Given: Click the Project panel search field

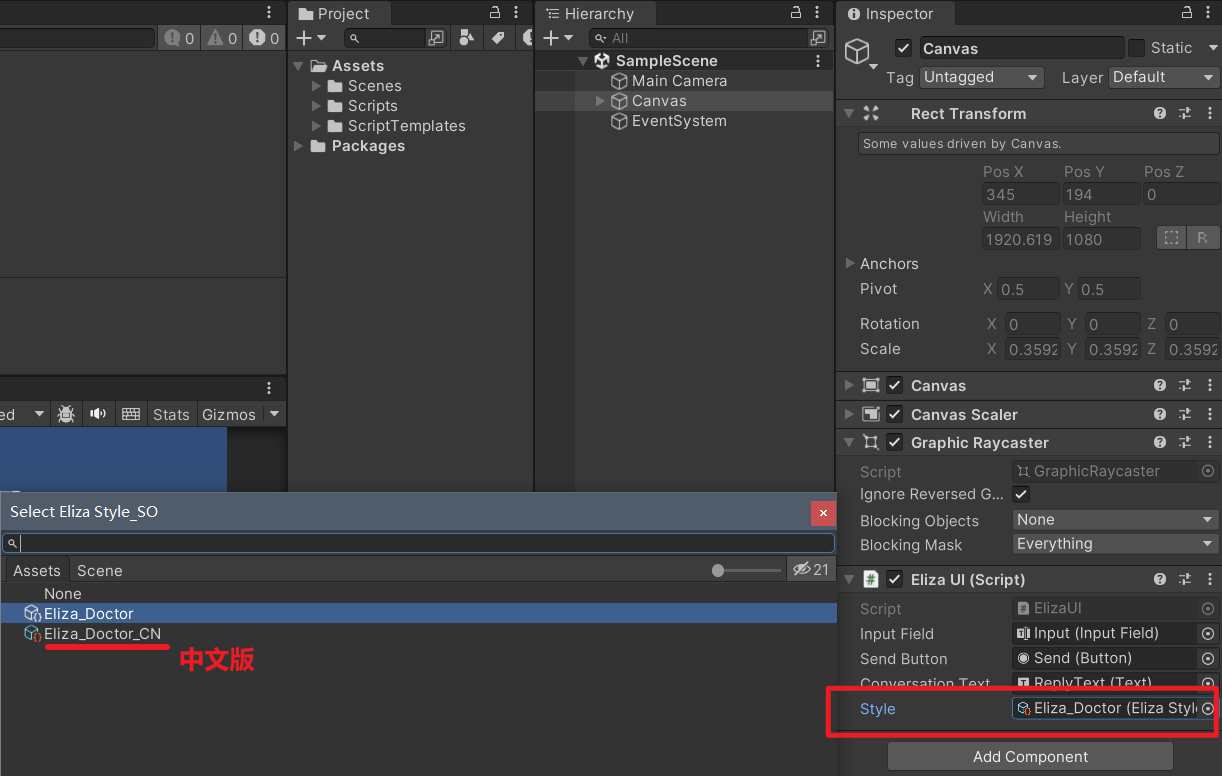Looking at the screenshot, I should tap(385, 38).
